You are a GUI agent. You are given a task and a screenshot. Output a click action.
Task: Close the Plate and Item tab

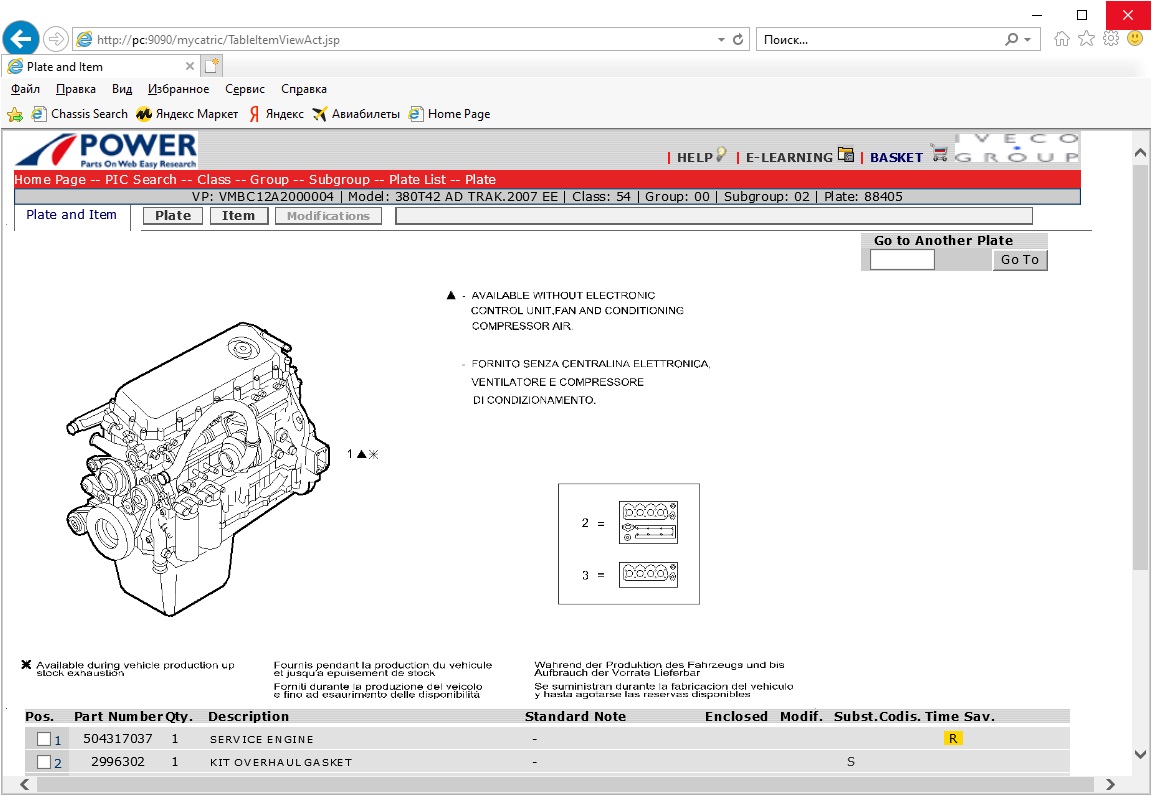(x=190, y=66)
